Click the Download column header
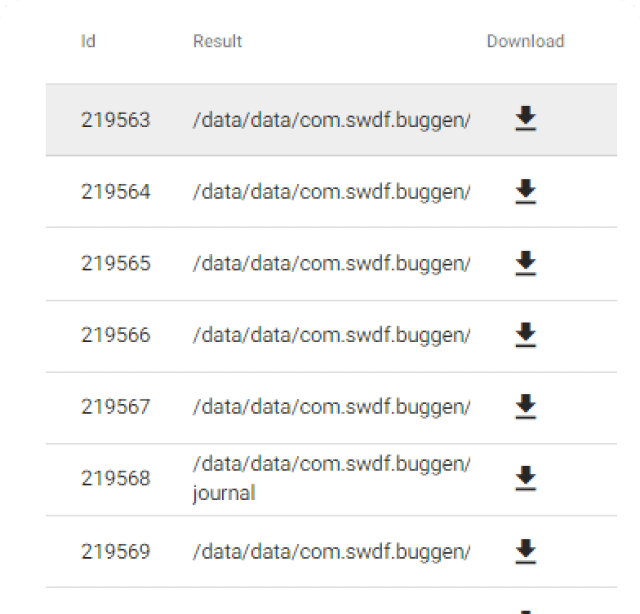This screenshot has width=640, height=614. click(526, 41)
